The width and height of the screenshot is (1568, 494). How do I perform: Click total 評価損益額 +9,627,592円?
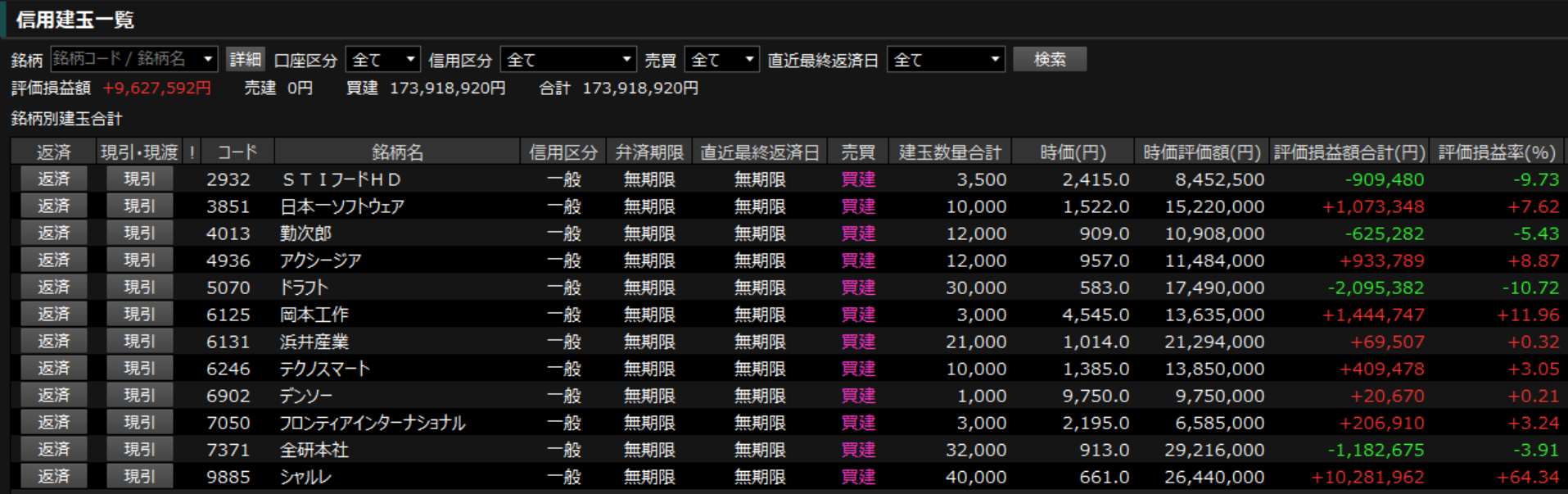coord(156,88)
